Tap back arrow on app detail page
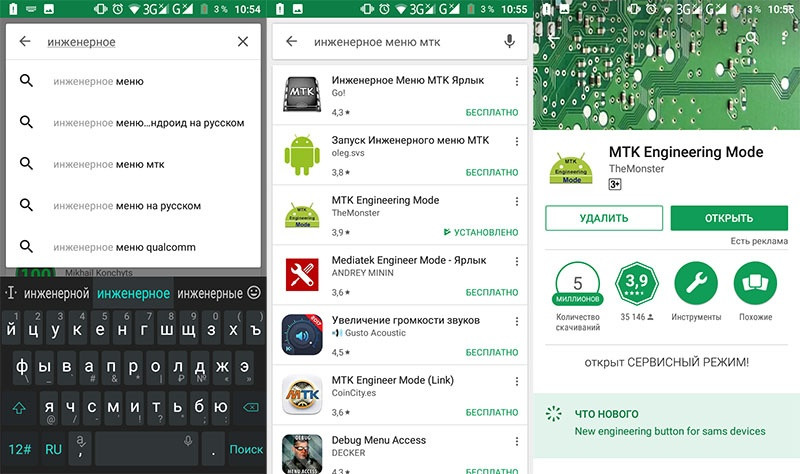Viewport: 800px width, 474px height. pyautogui.click(x=553, y=37)
